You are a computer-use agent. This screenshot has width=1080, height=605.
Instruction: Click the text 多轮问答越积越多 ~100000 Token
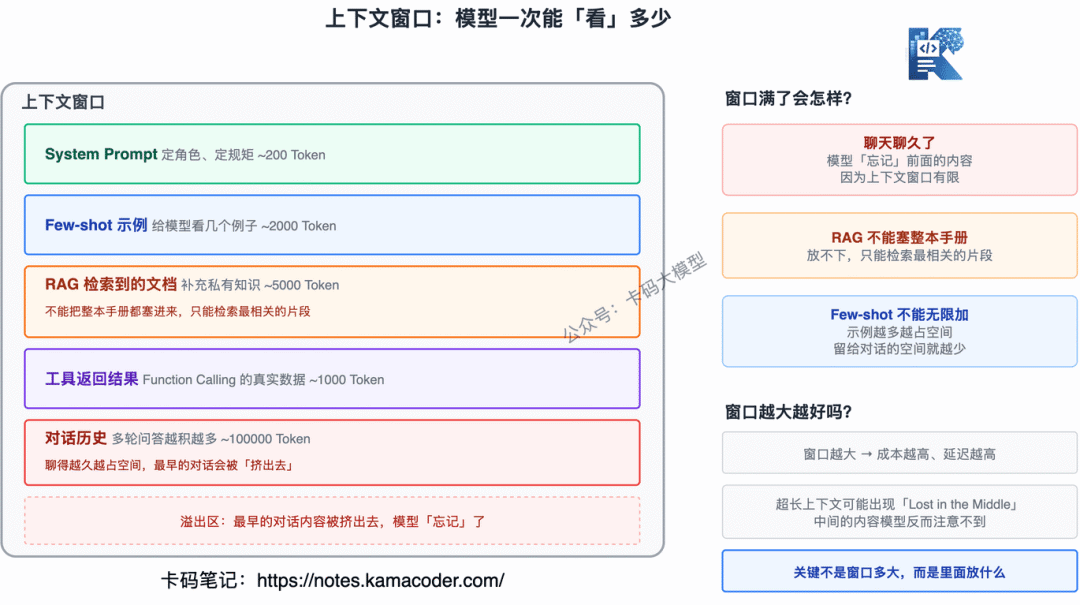[211, 439]
